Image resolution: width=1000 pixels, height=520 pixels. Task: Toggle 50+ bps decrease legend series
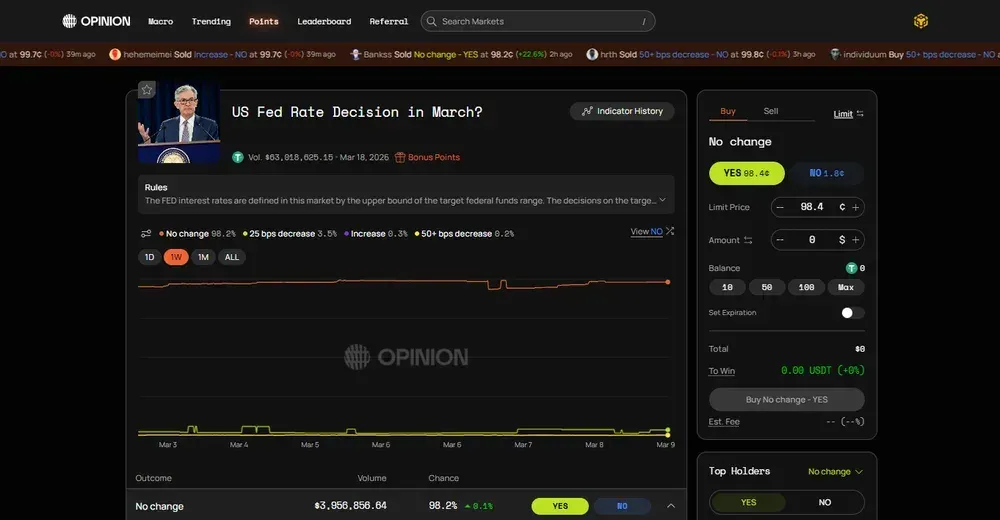tap(464, 234)
